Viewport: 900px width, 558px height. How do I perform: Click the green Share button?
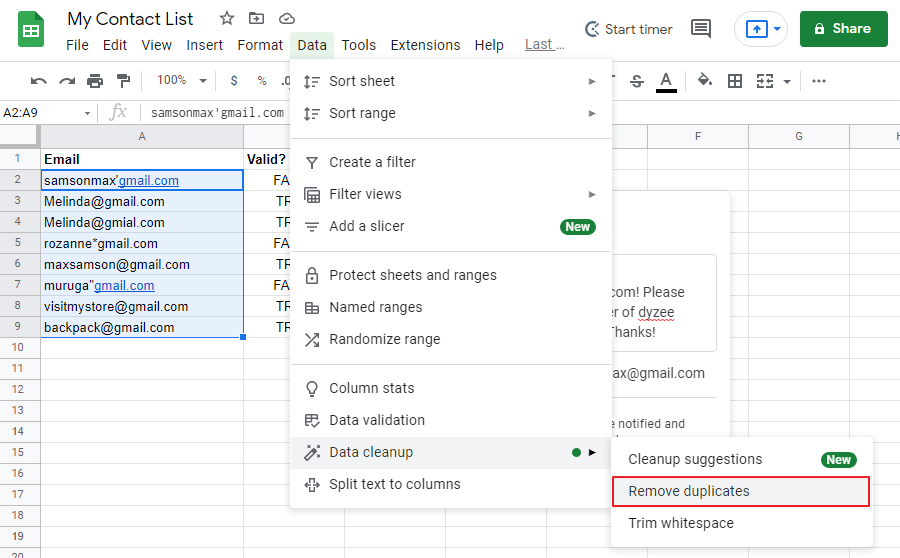click(843, 29)
